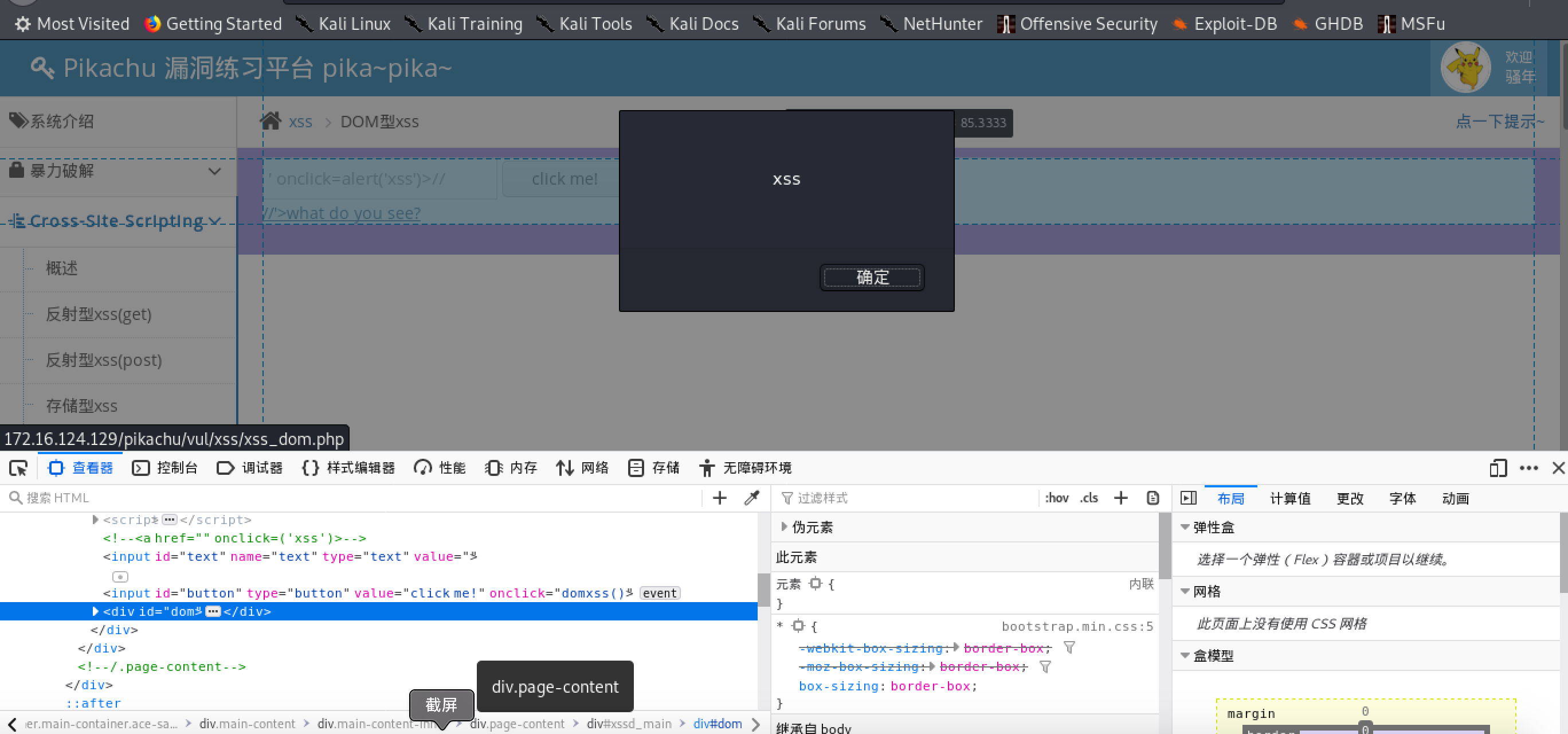This screenshot has height=734, width=1568.
Task: Click the eyedropper color grabber icon
Action: 752,498
